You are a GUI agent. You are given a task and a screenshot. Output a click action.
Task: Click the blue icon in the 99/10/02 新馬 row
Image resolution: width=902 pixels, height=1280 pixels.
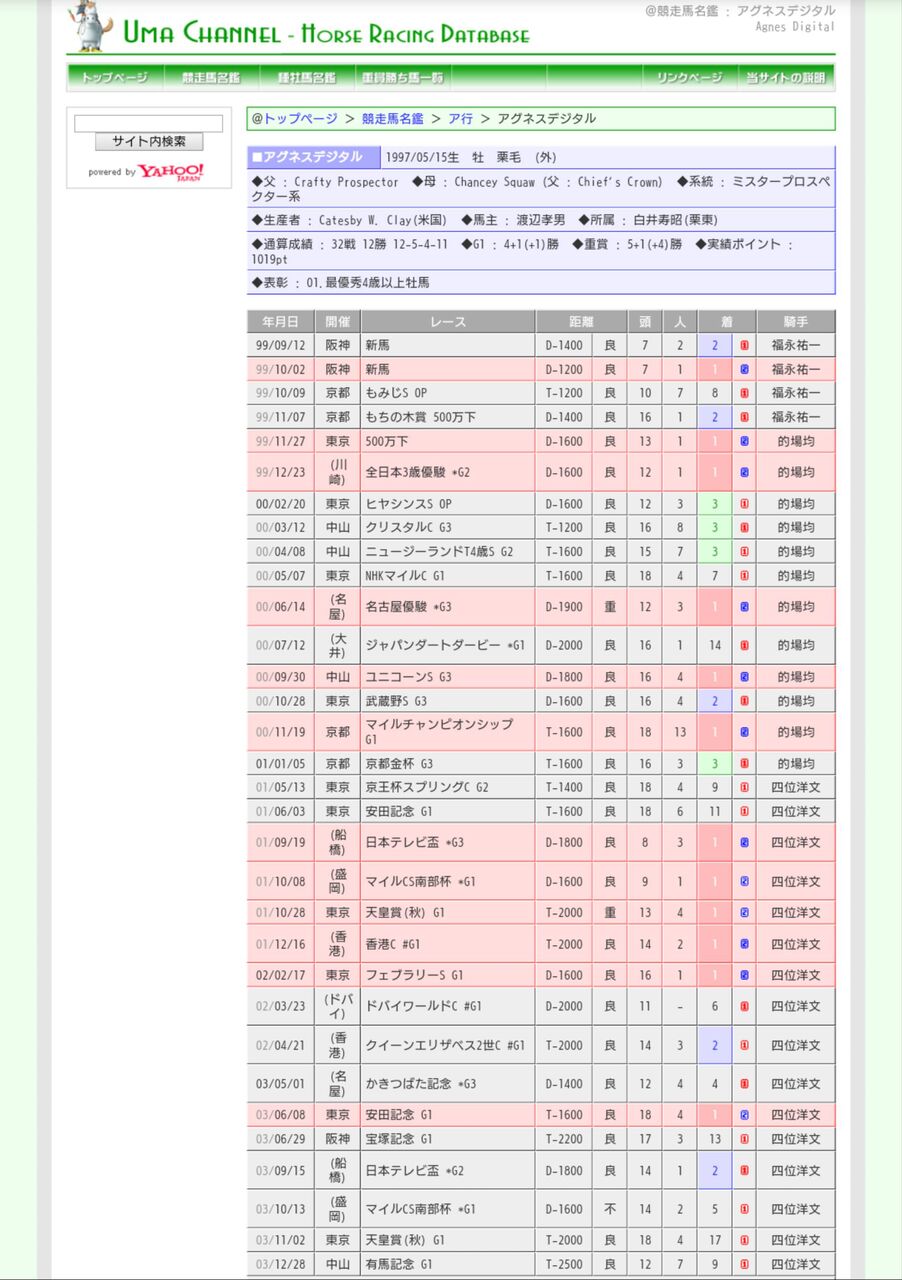click(744, 369)
